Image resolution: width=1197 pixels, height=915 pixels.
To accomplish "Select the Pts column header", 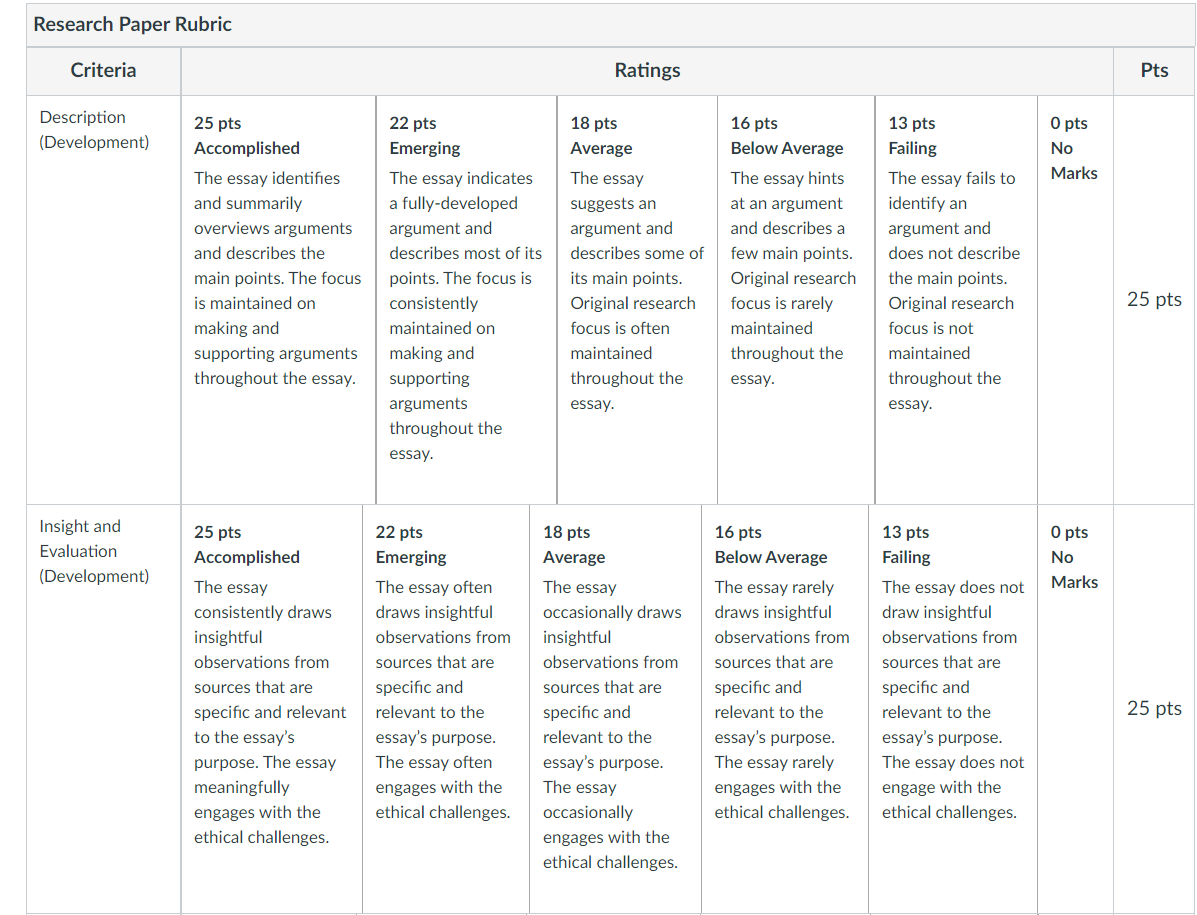I will coord(1154,71).
